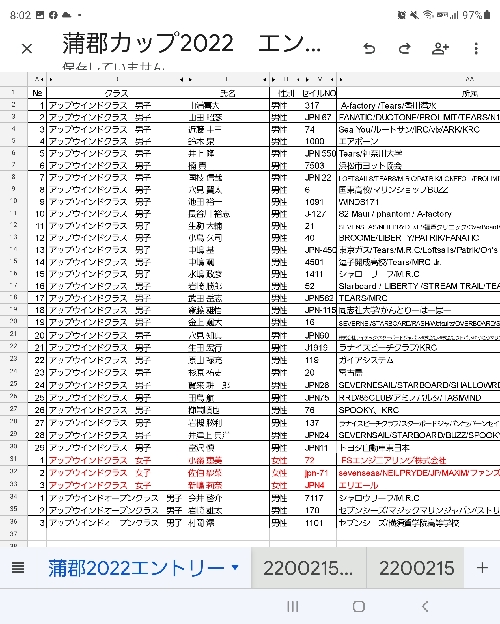Open the share add-person icon
500x624 pixels.
tap(440, 49)
